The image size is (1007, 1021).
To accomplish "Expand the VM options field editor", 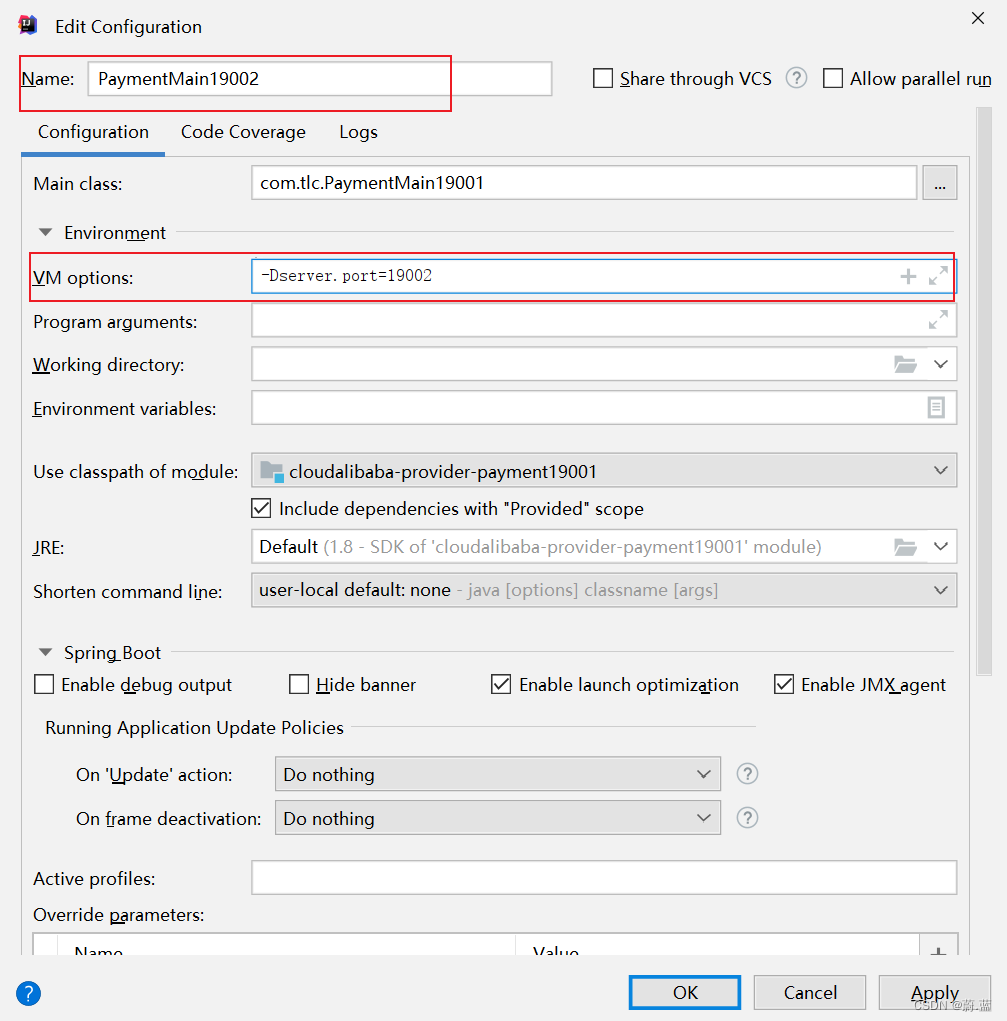I will 938,277.
